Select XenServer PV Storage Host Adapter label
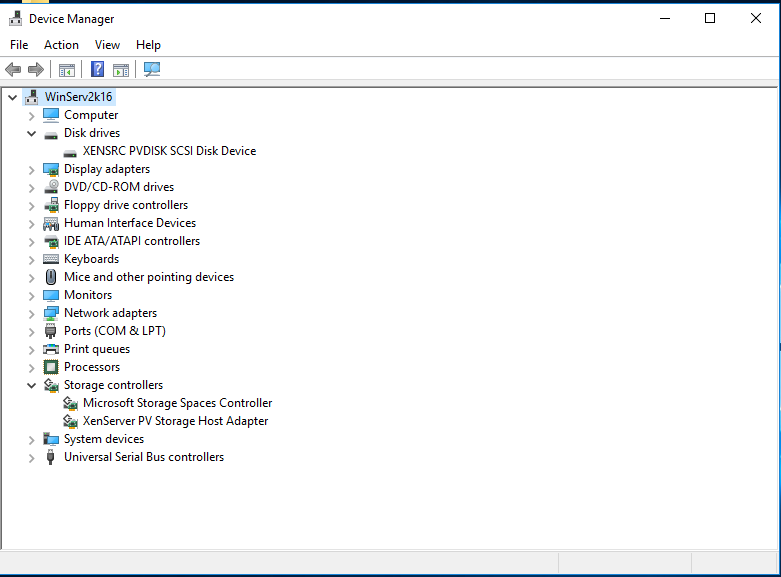781x577 pixels. [x=175, y=421]
